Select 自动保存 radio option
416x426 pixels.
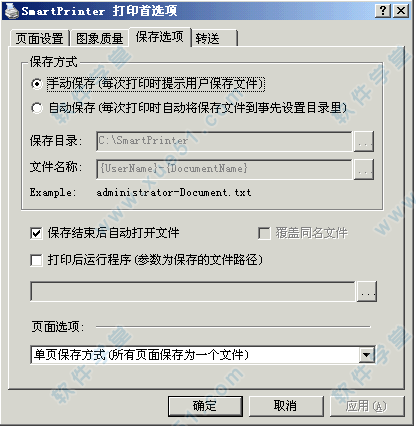(36, 108)
